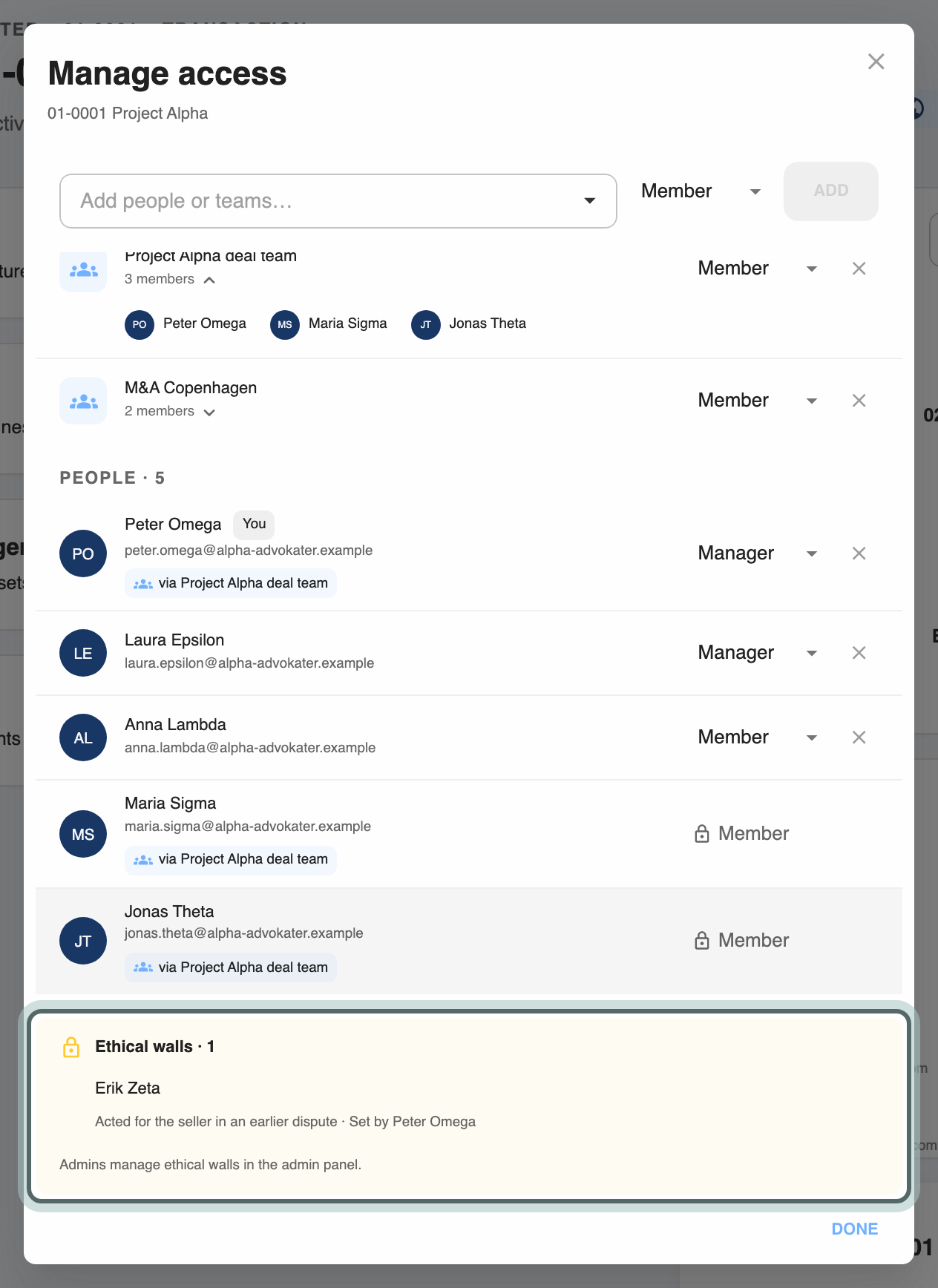Image resolution: width=938 pixels, height=1288 pixels.
Task: Remove Peter Omega's direct access
Action: (859, 553)
